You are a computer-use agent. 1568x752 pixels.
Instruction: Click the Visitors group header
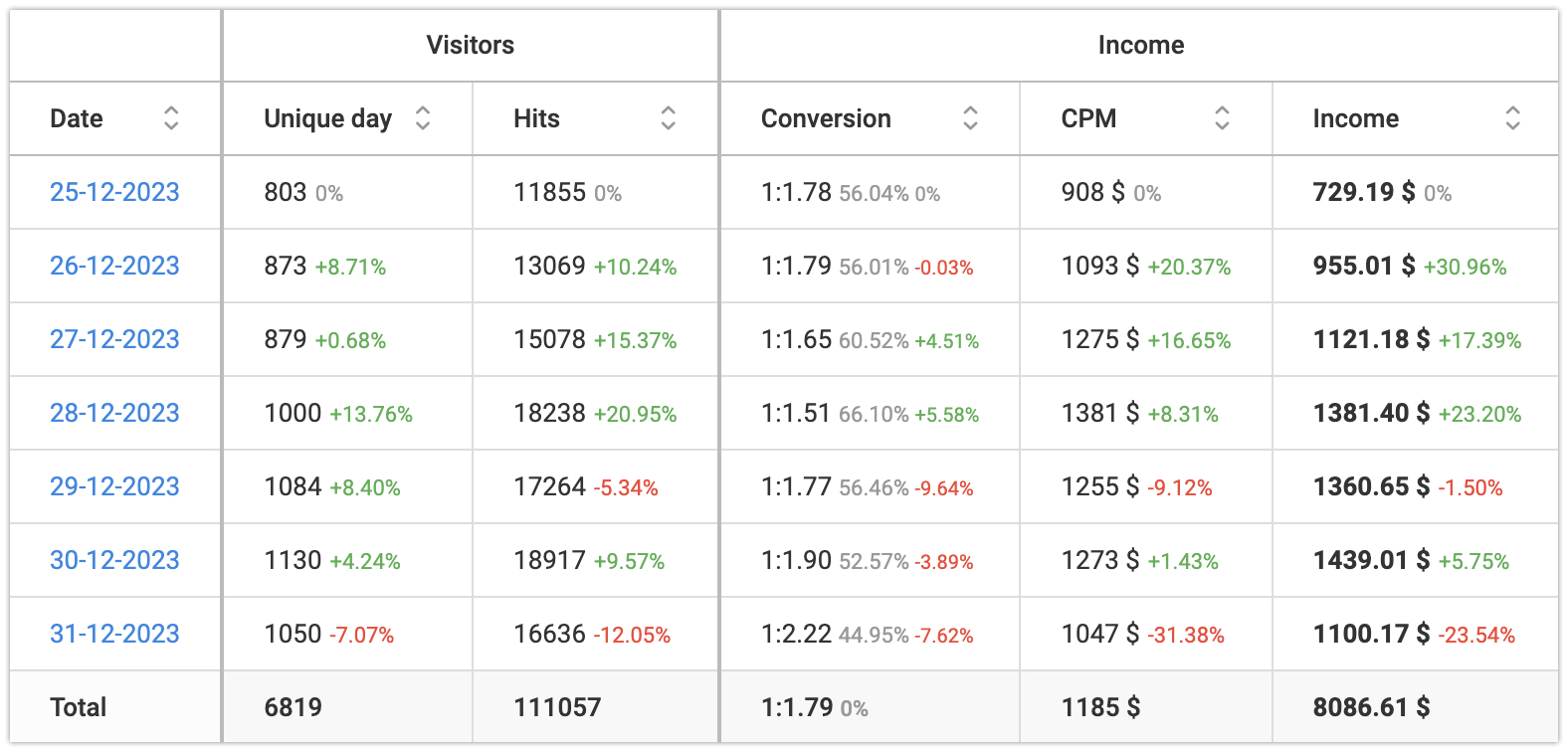coord(471,45)
